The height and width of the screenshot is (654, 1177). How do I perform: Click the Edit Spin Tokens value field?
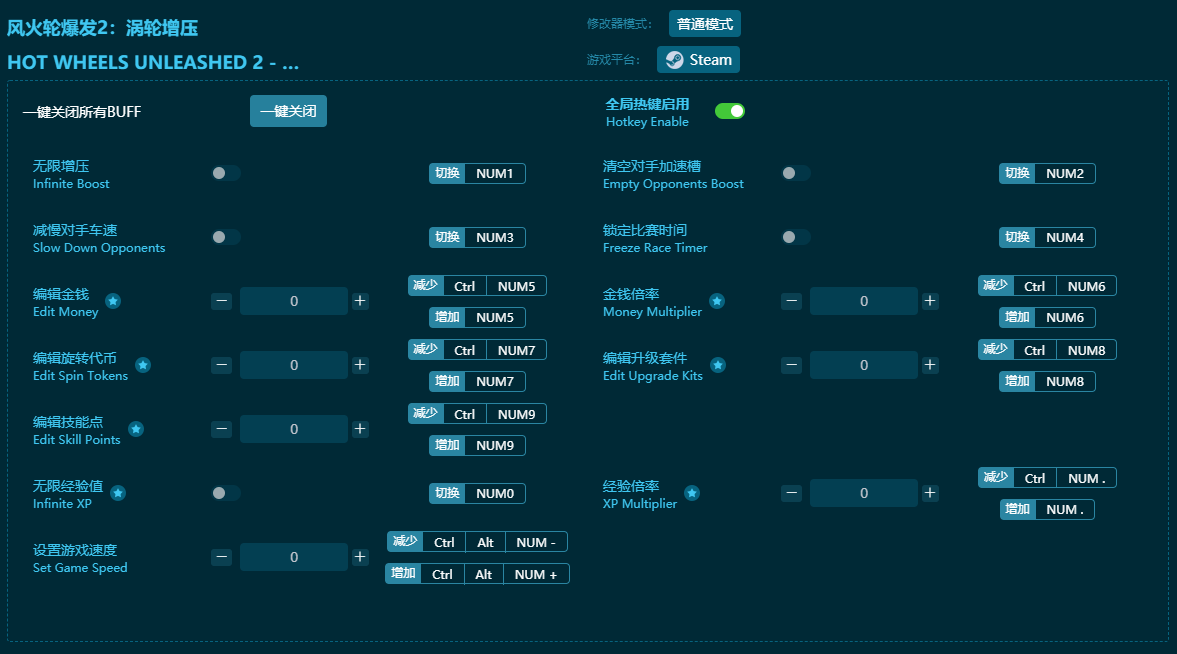click(x=294, y=365)
